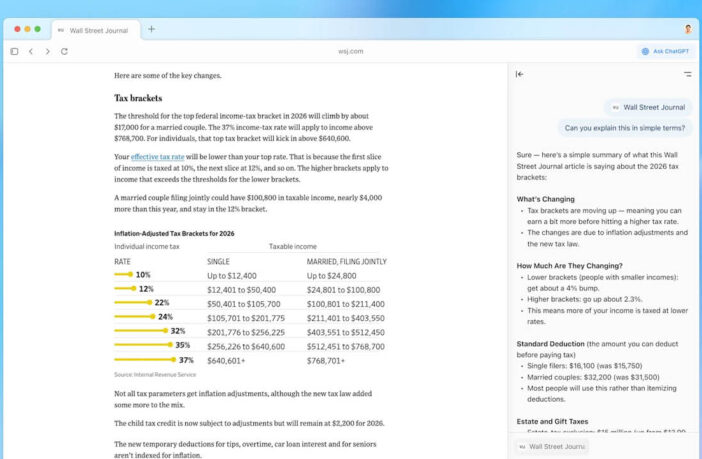Open the side panel menu icon
Screen dimensions: 702x459
(x=688, y=74)
